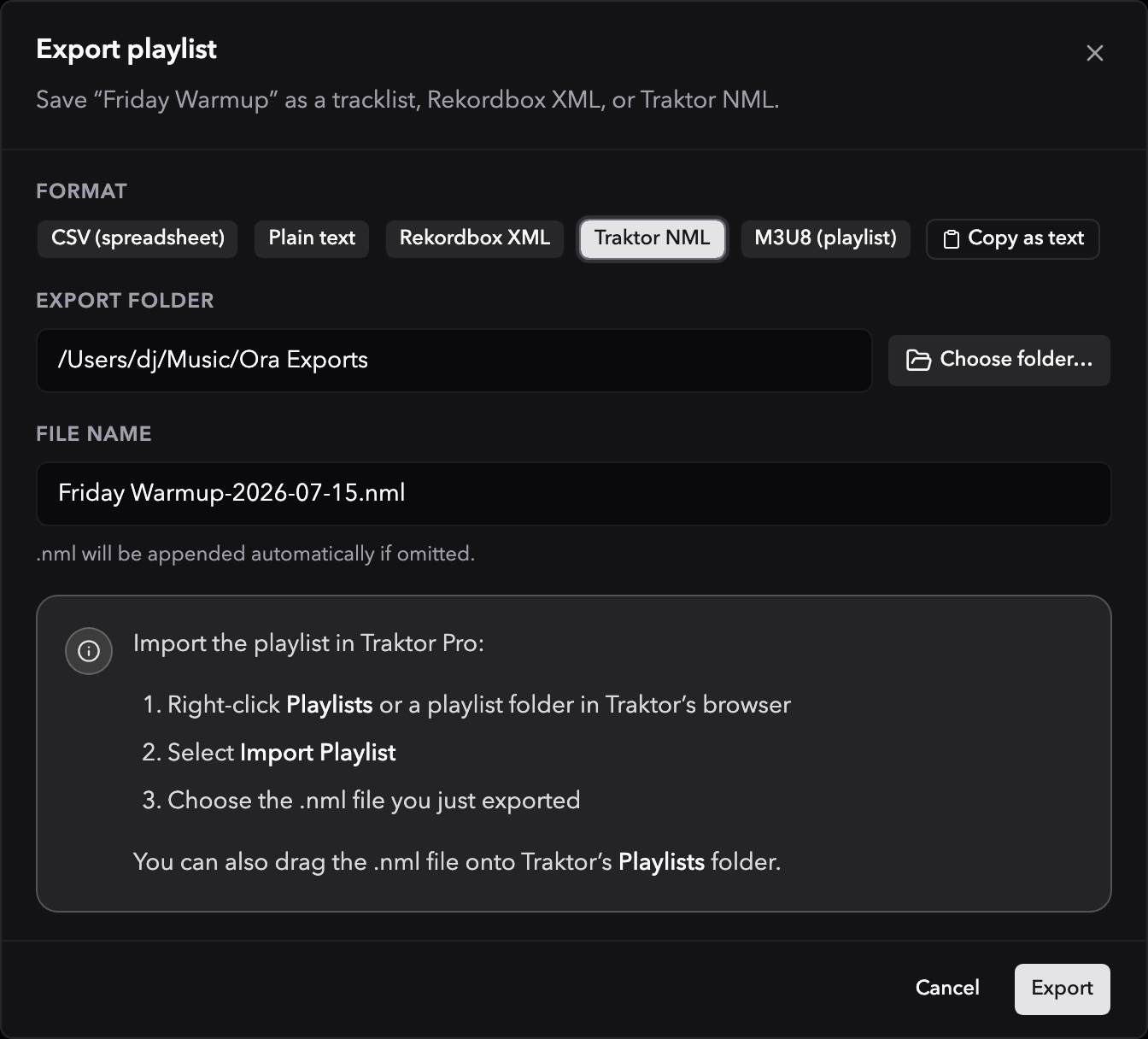This screenshot has height=1039, width=1148.
Task: Click the clipboard icon in Copy as text
Action: click(951, 239)
